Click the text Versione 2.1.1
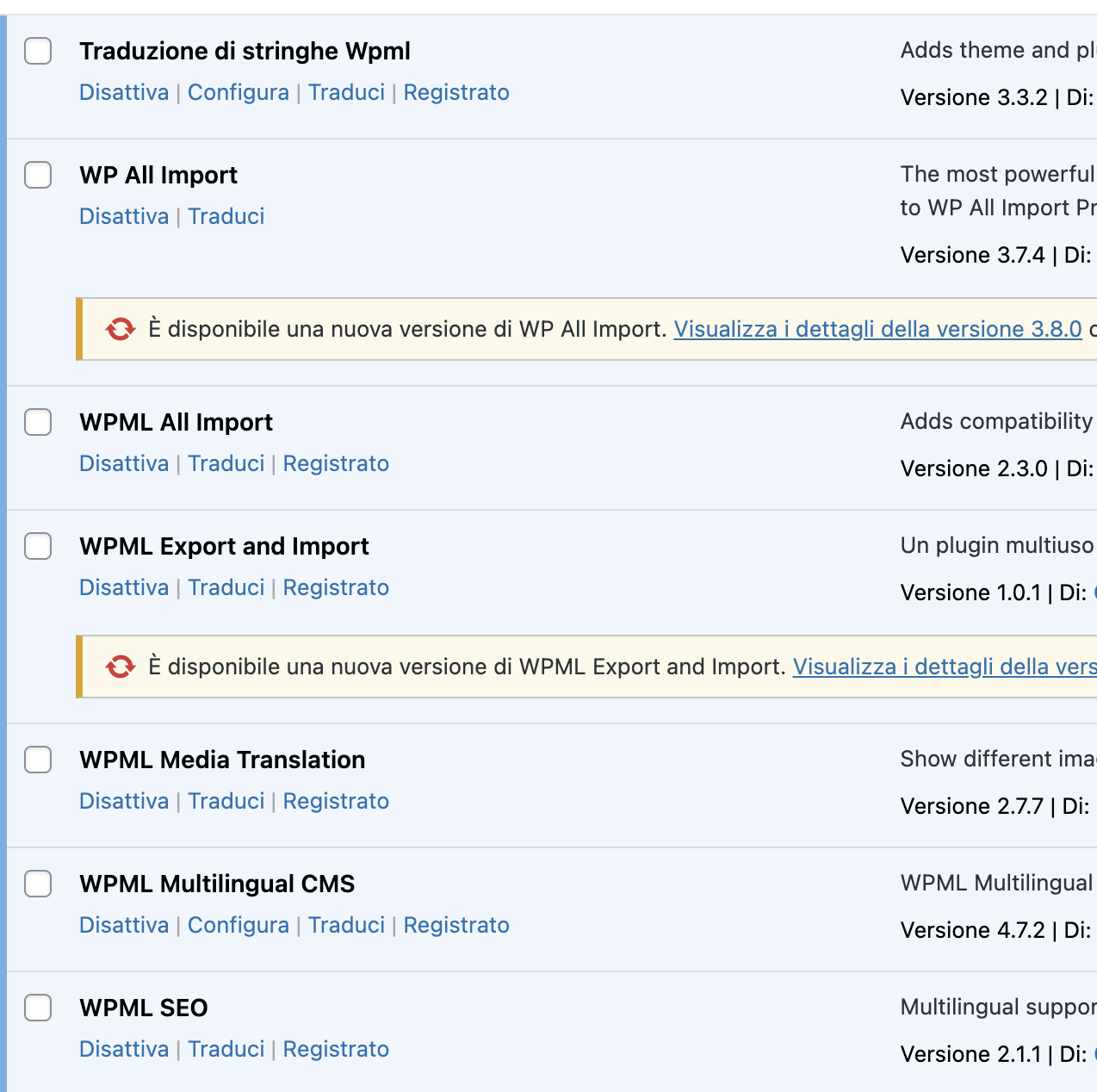Image resolution: width=1097 pixels, height=1092 pixels. pyautogui.click(x=970, y=1054)
